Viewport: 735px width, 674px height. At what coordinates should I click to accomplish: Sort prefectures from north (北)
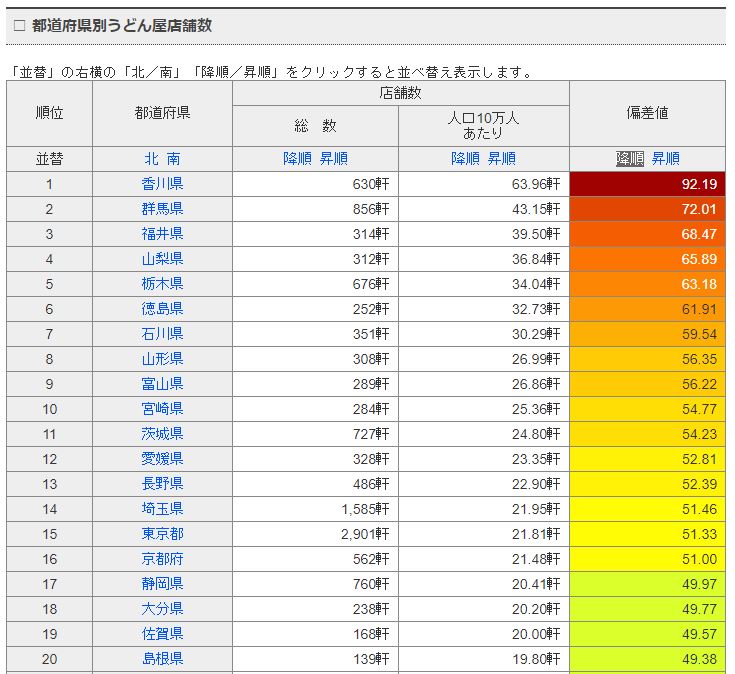point(151,159)
